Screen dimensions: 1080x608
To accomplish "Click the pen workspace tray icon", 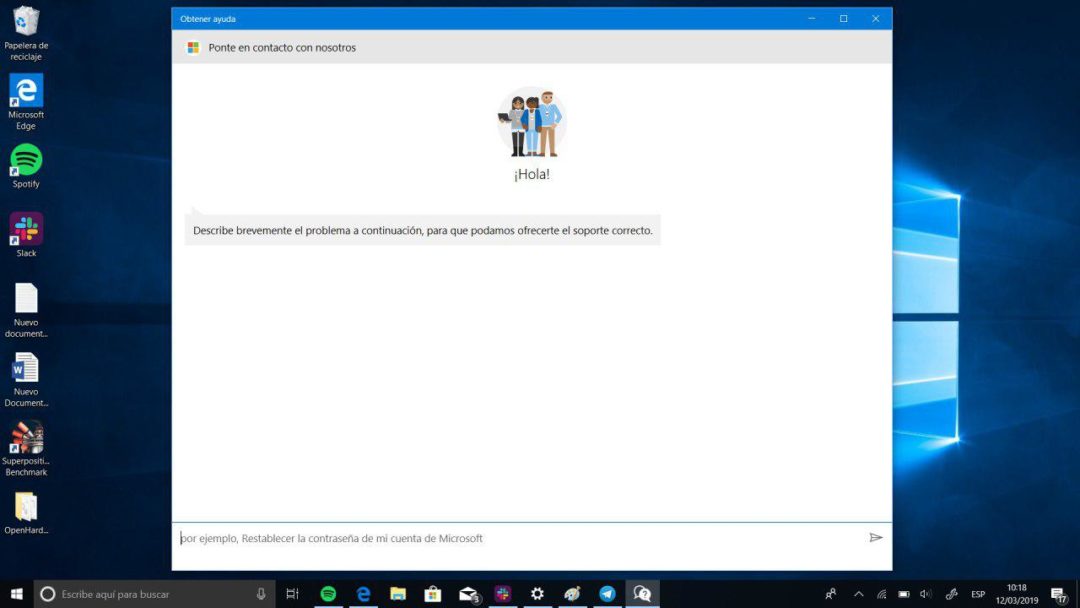I will click(x=952, y=594).
